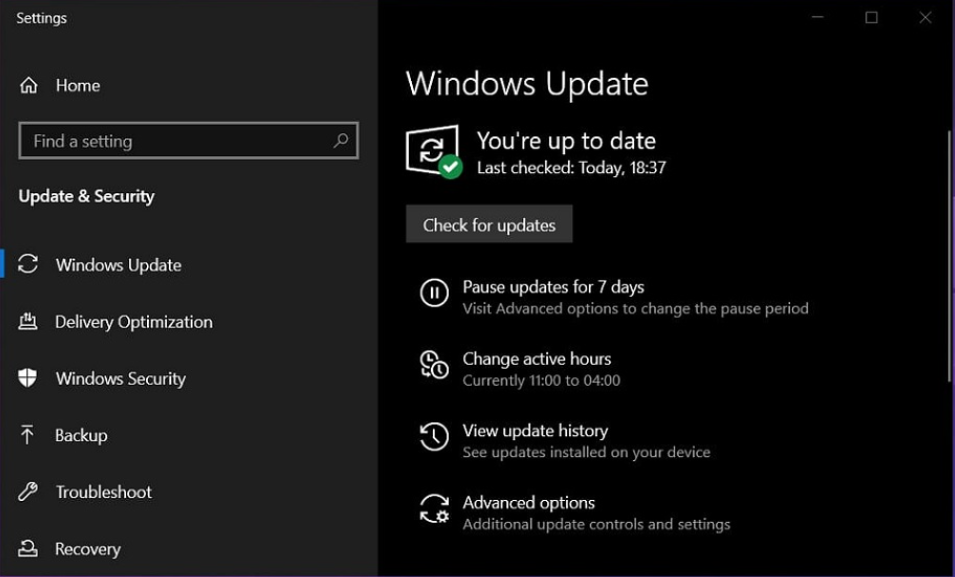Screen dimensions: 955x577
Task: Click Pause updates for 7 days
Action: point(553,286)
